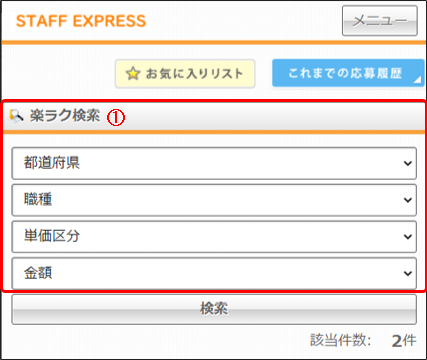The width and height of the screenshot is (427, 360).
Task: Click the STAFF EXPRESS logo
Action: point(81,21)
